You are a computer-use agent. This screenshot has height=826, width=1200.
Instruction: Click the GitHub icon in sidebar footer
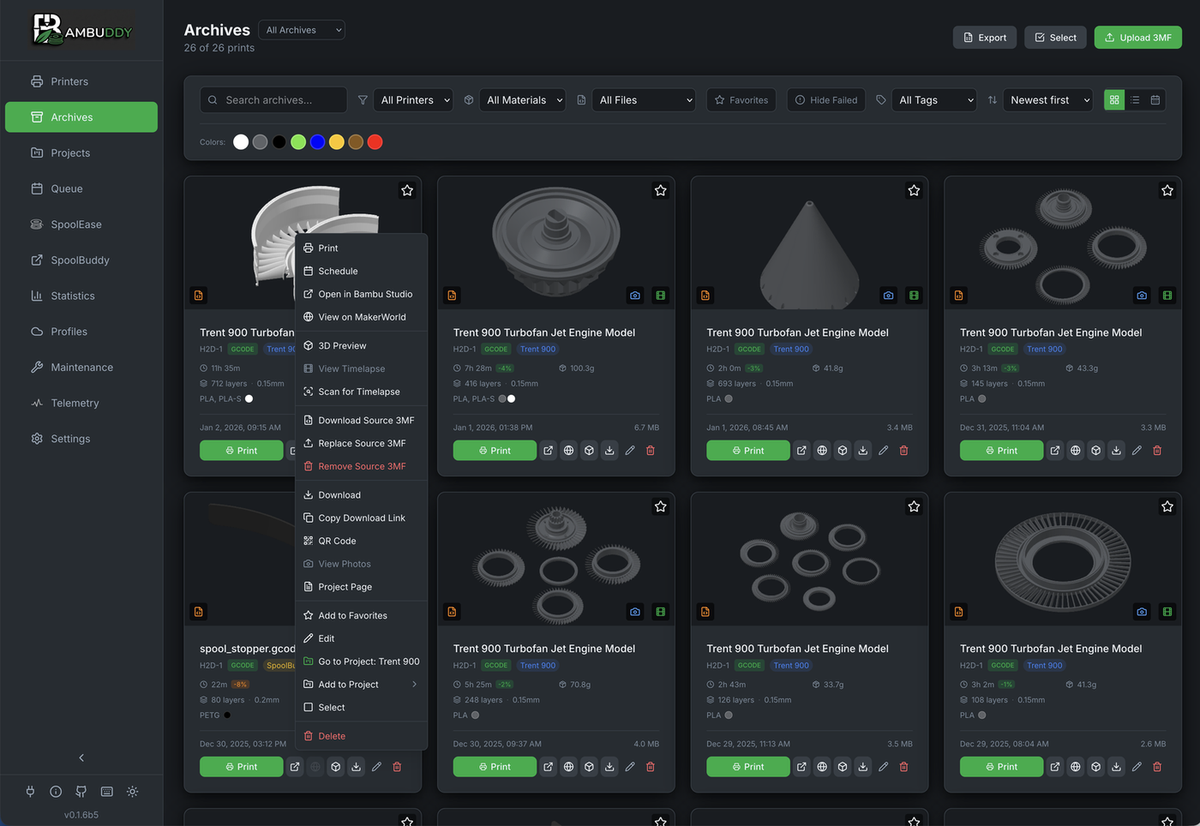click(81, 791)
